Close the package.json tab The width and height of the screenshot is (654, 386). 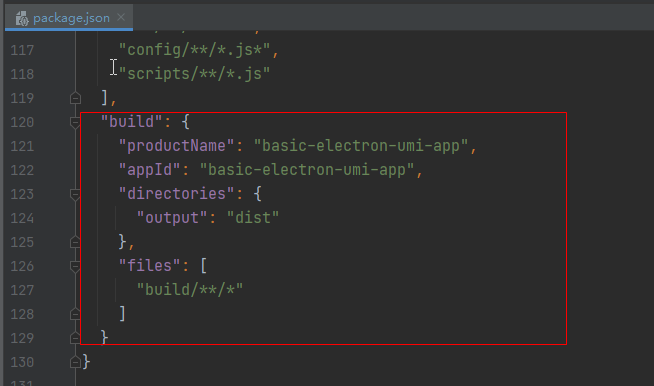tap(121, 18)
